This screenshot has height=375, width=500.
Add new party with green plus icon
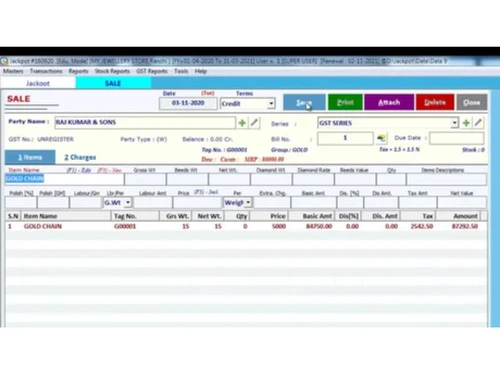tap(242, 123)
